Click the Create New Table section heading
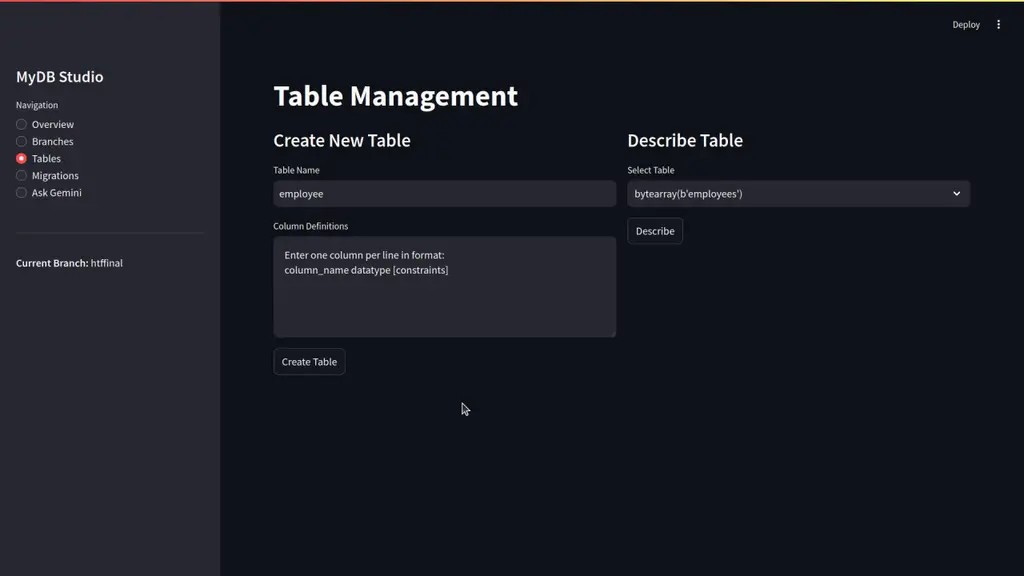This screenshot has height=576, width=1024. coord(342,140)
